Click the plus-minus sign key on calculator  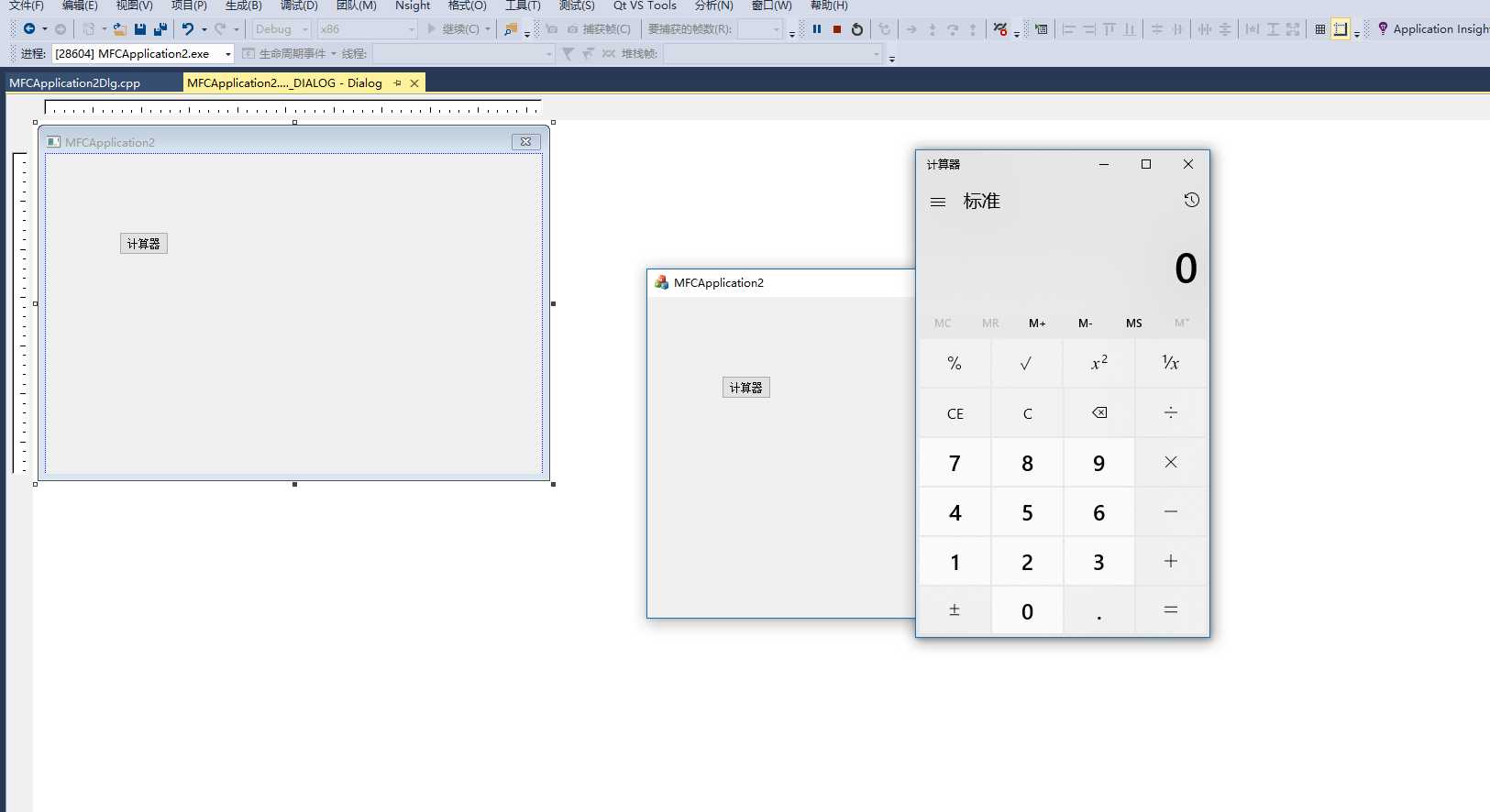[x=955, y=610]
